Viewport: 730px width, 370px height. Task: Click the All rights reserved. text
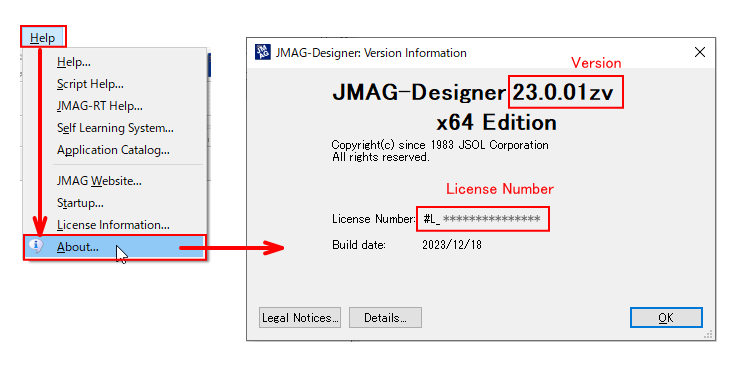coord(381,157)
